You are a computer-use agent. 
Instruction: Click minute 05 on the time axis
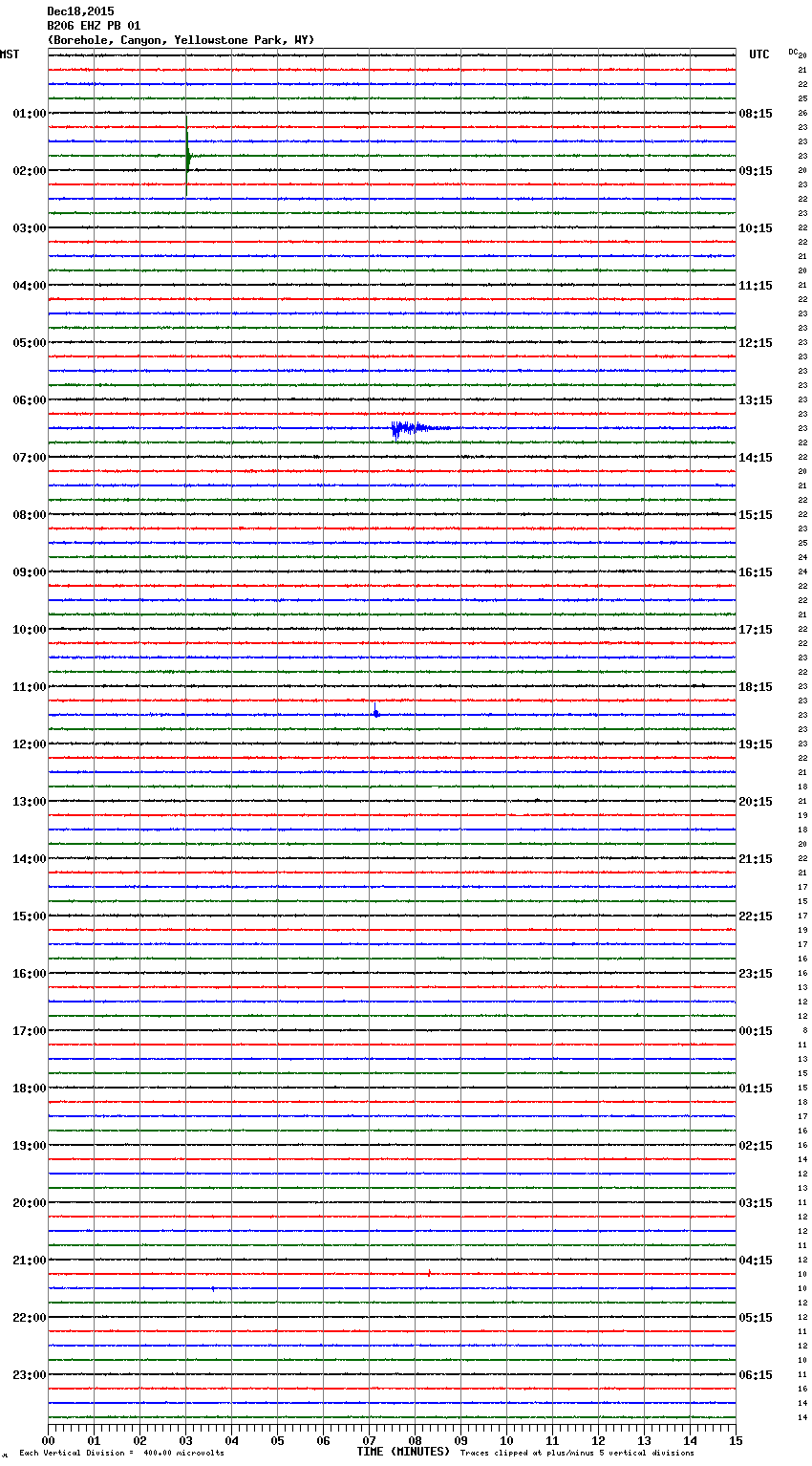tap(277, 1440)
